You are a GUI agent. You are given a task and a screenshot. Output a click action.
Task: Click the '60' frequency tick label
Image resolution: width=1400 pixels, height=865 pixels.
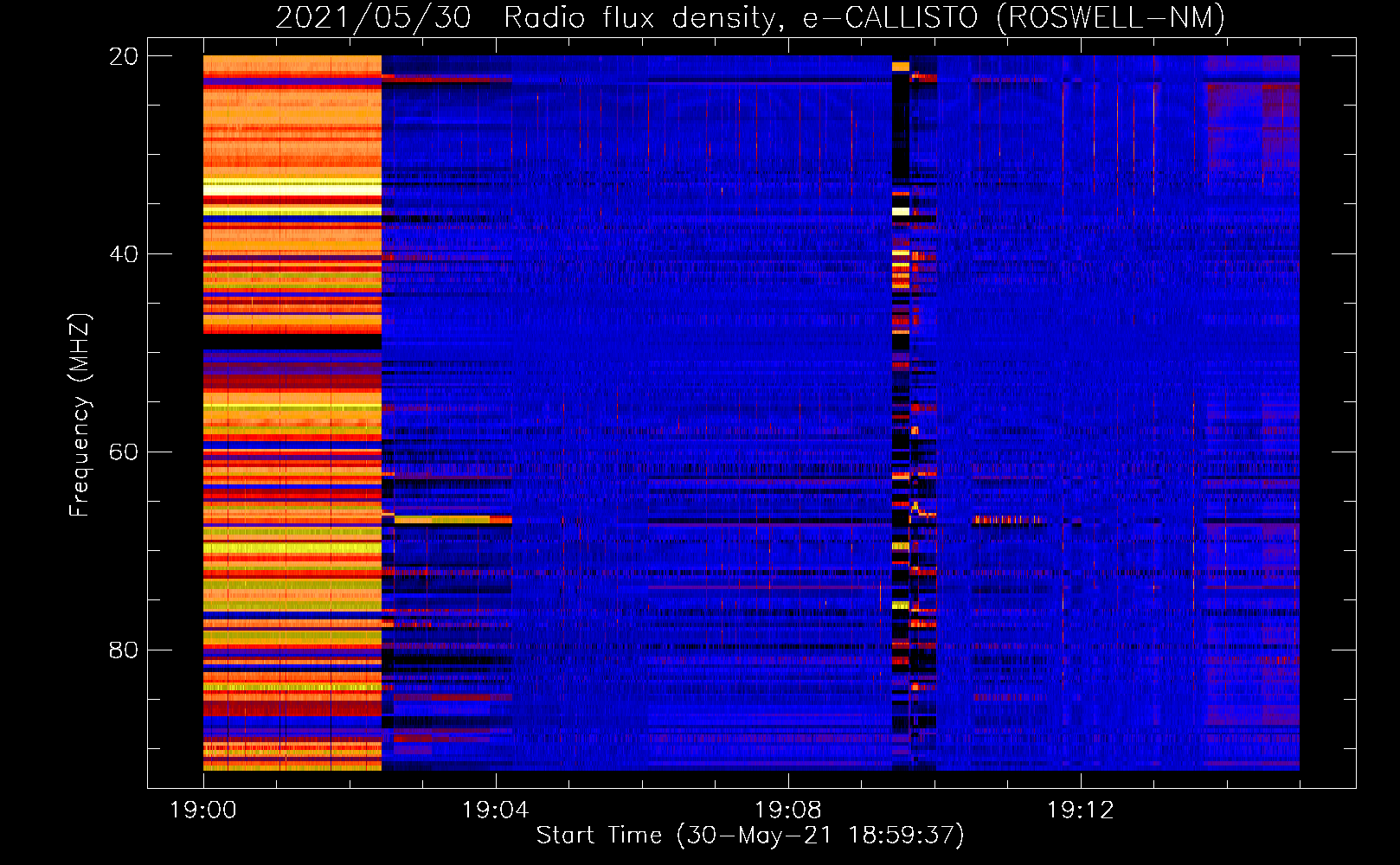pos(124,452)
